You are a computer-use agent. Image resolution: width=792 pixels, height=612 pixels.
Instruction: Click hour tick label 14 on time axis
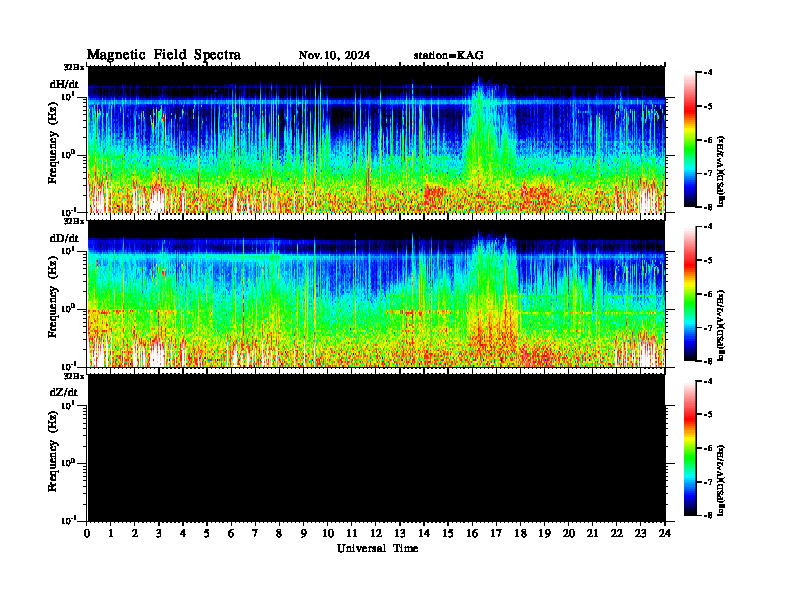tap(424, 533)
